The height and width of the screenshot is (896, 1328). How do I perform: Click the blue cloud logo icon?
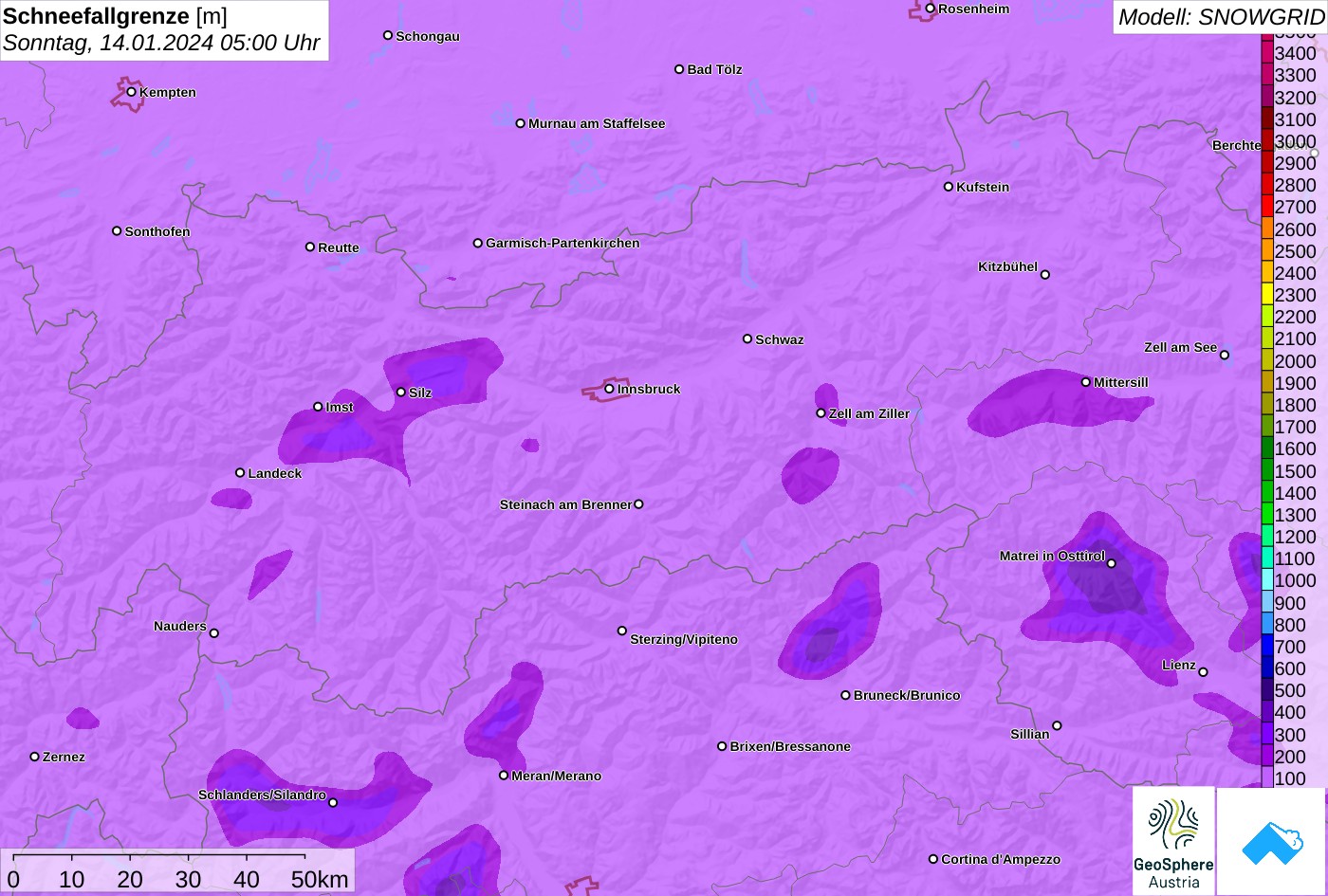[1271, 841]
